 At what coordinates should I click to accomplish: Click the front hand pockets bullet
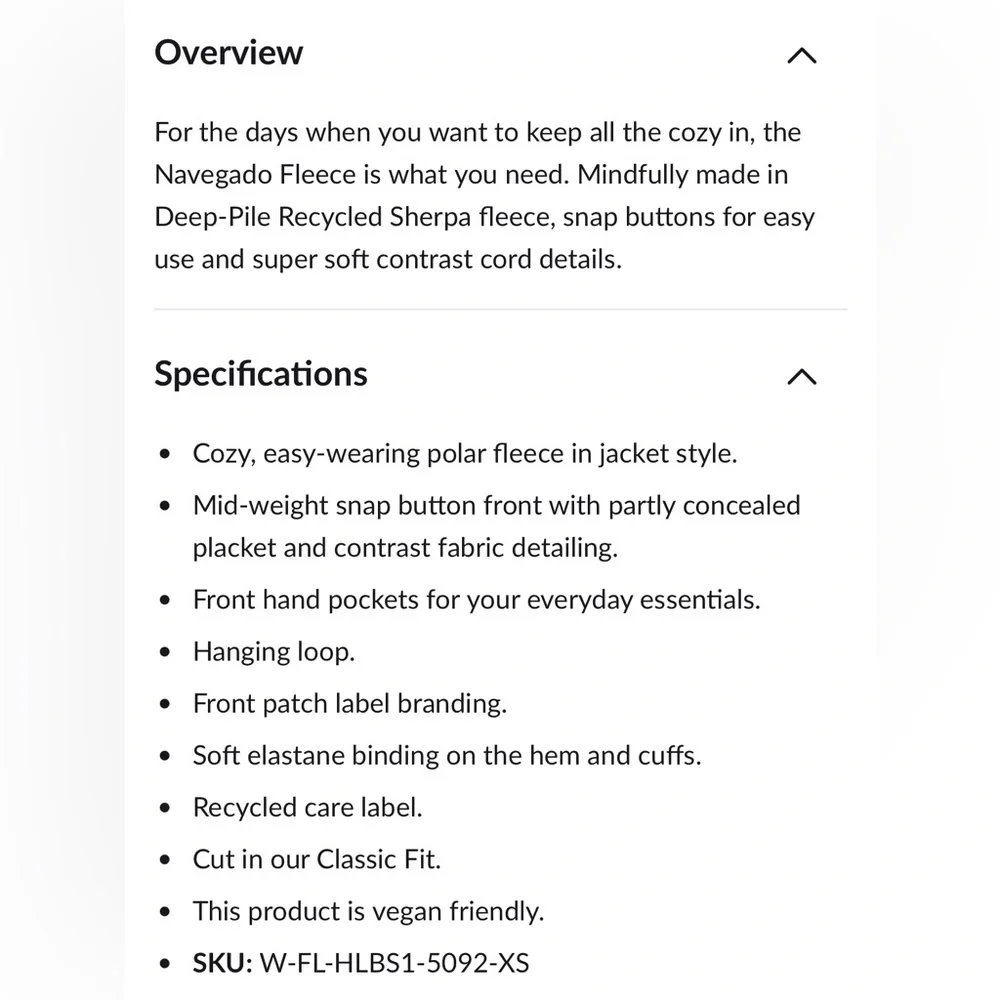tap(476, 600)
